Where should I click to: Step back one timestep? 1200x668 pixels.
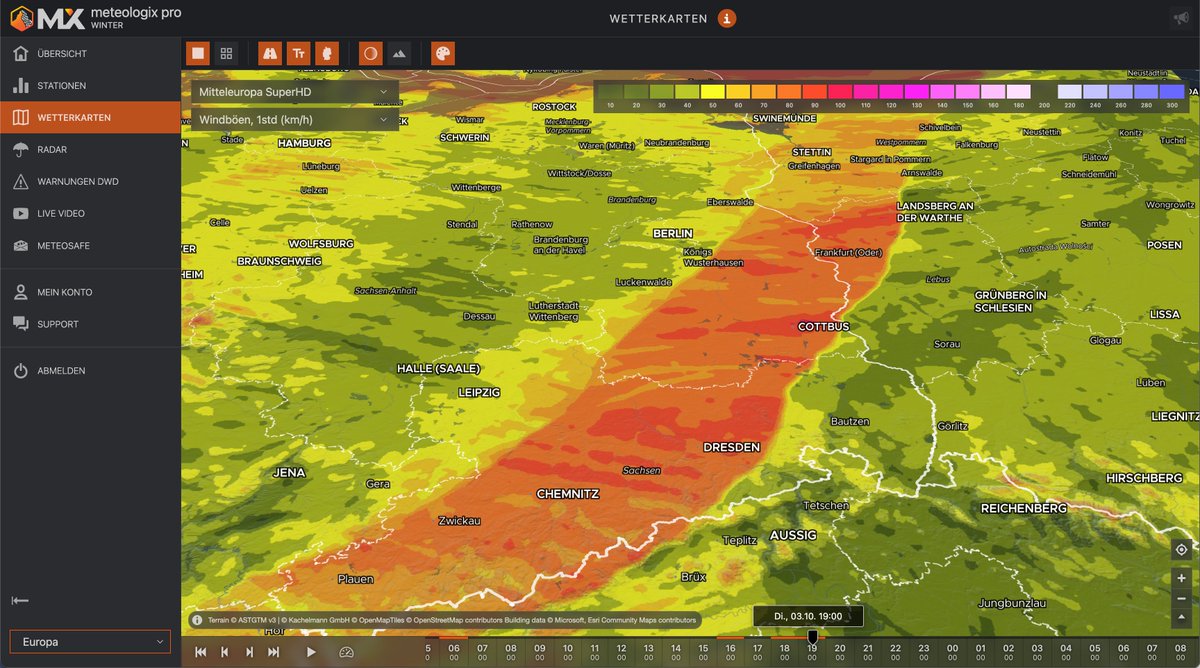click(225, 652)
